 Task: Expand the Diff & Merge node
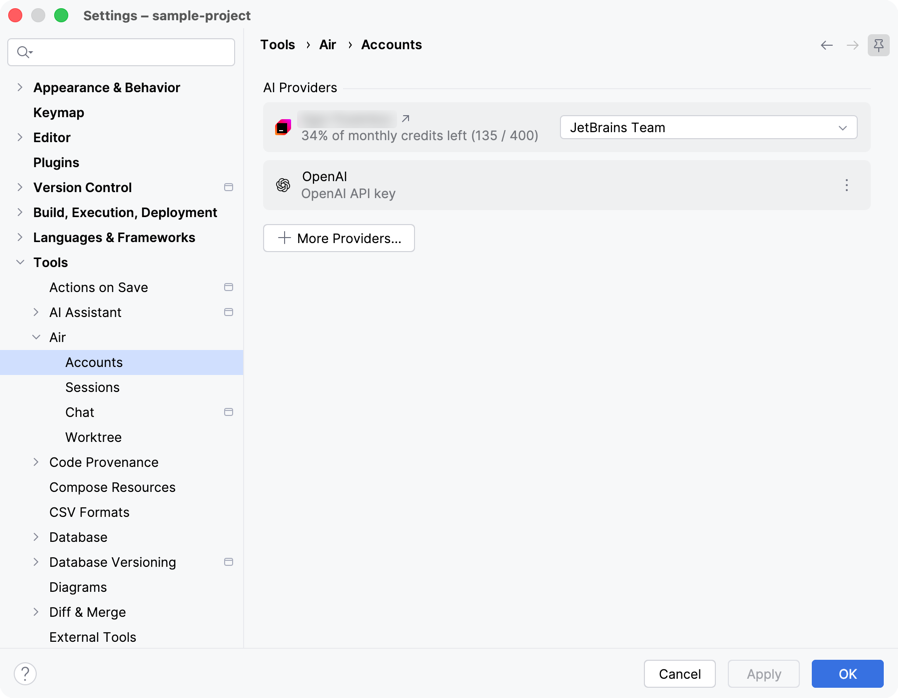(36, 612)
